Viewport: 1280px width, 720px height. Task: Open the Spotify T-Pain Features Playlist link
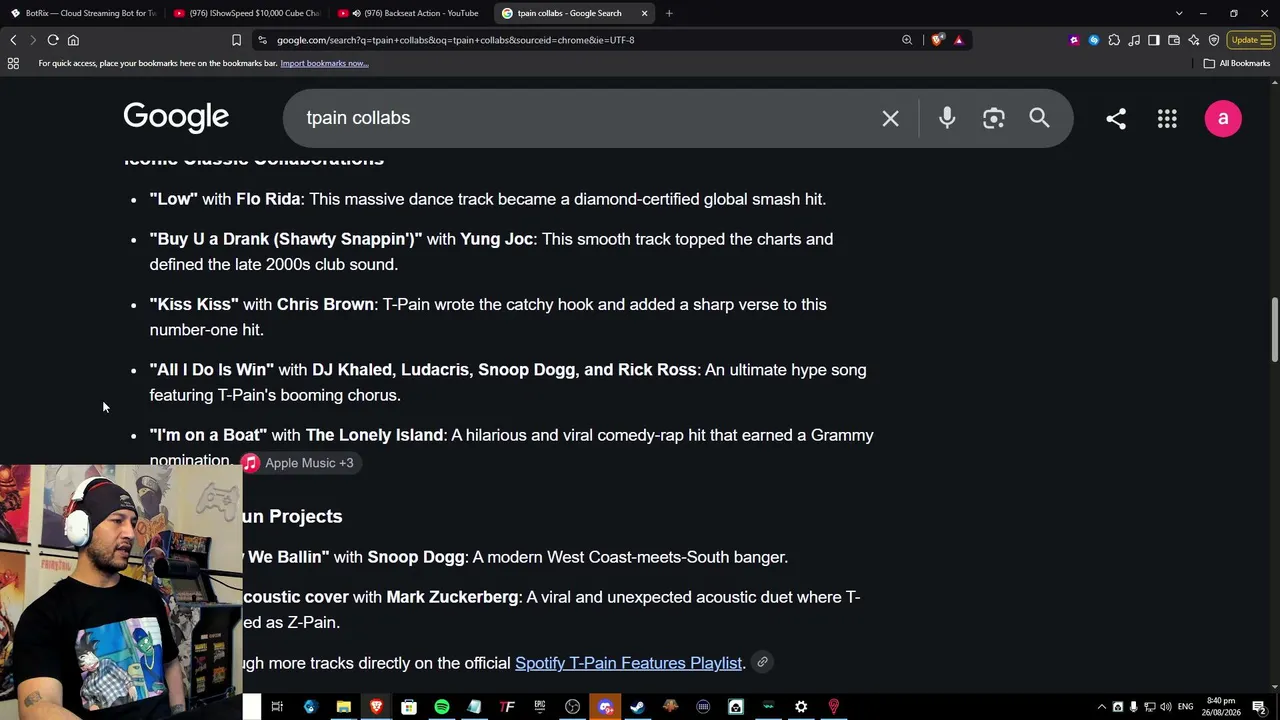628,663
